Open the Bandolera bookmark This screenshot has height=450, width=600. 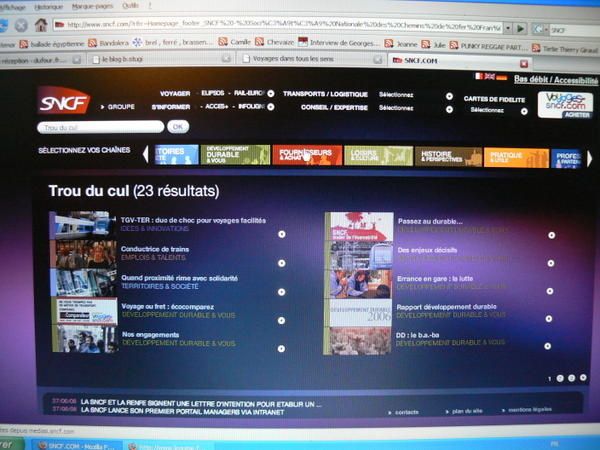click(x=108, y=43)
